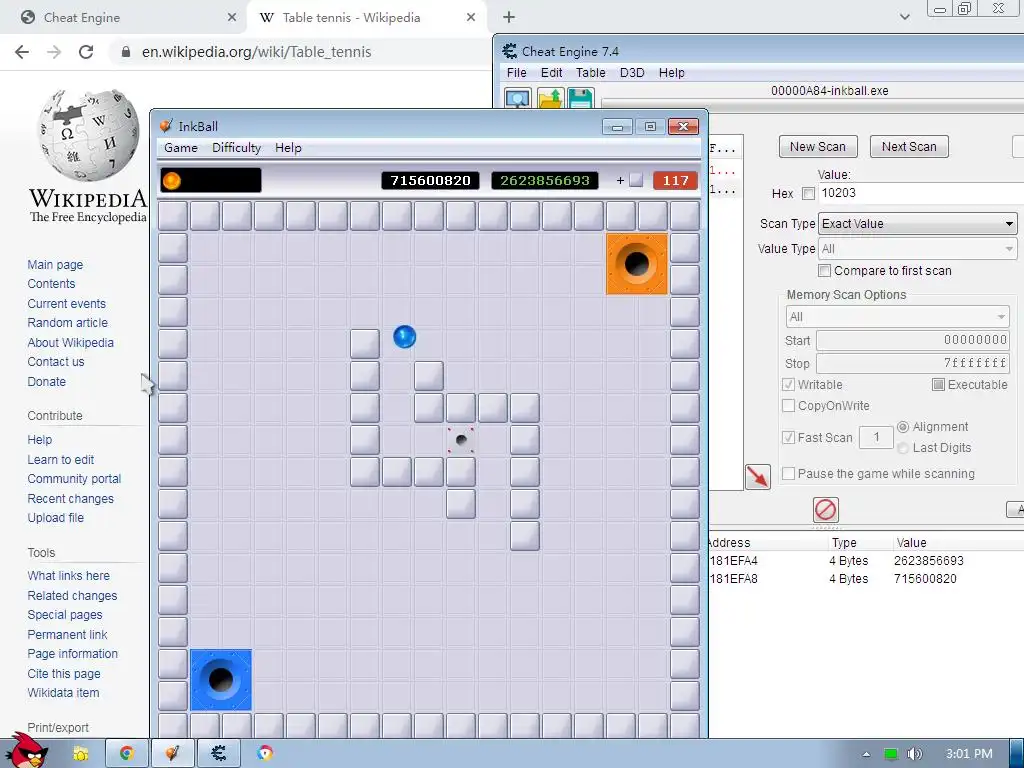Click the New Scan button
The image size is (1024, 768).
pos(818,147)
